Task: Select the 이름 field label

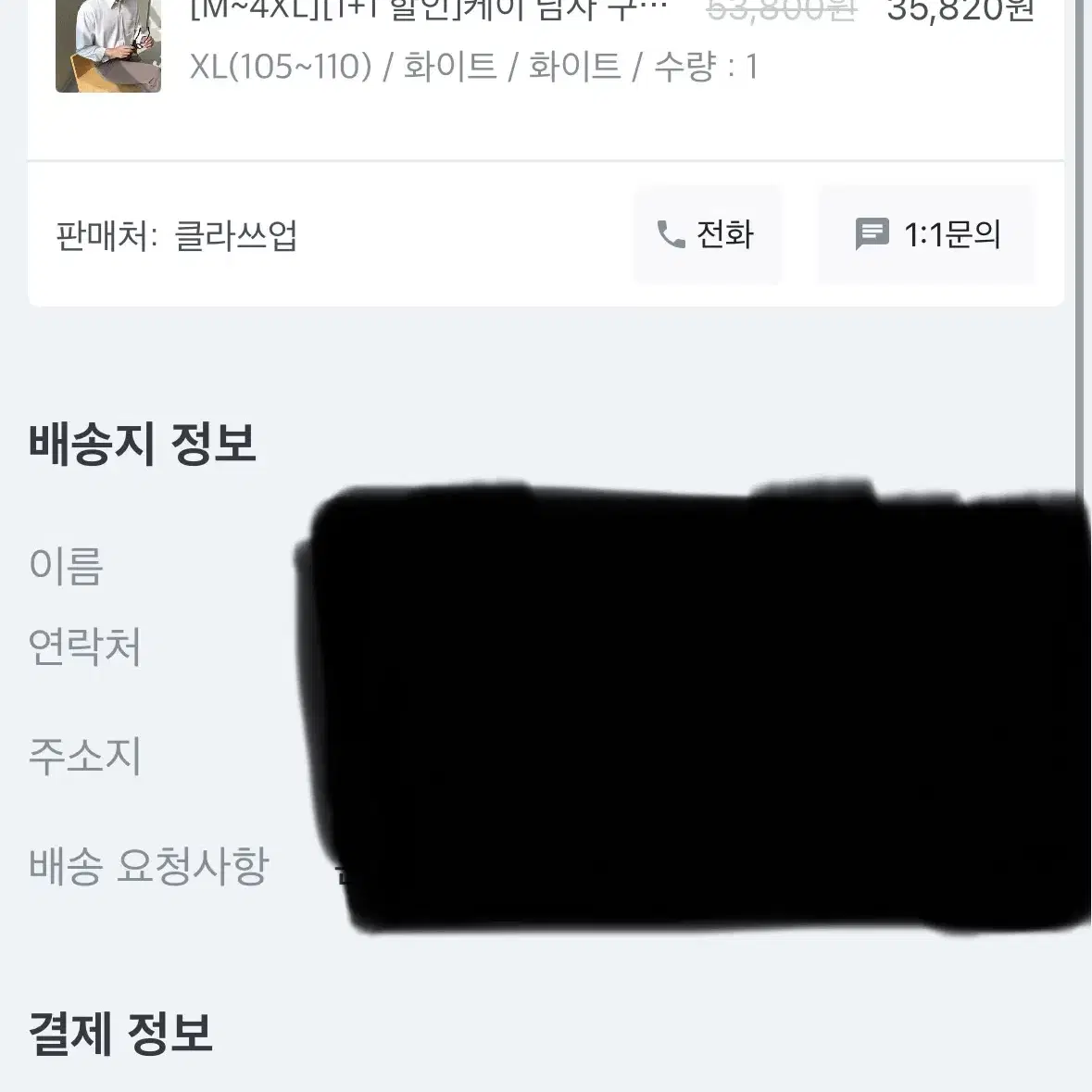Action: tap(66, 566)
